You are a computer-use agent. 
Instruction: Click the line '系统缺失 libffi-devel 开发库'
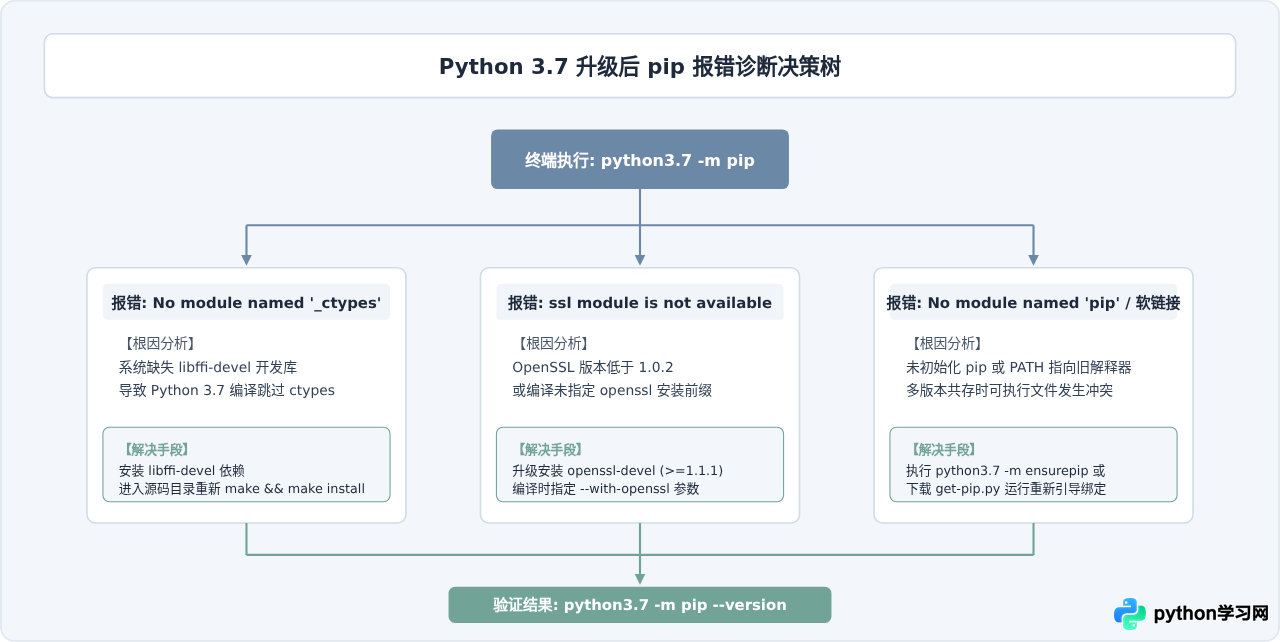pyautogui.click(x=208, y=367)
